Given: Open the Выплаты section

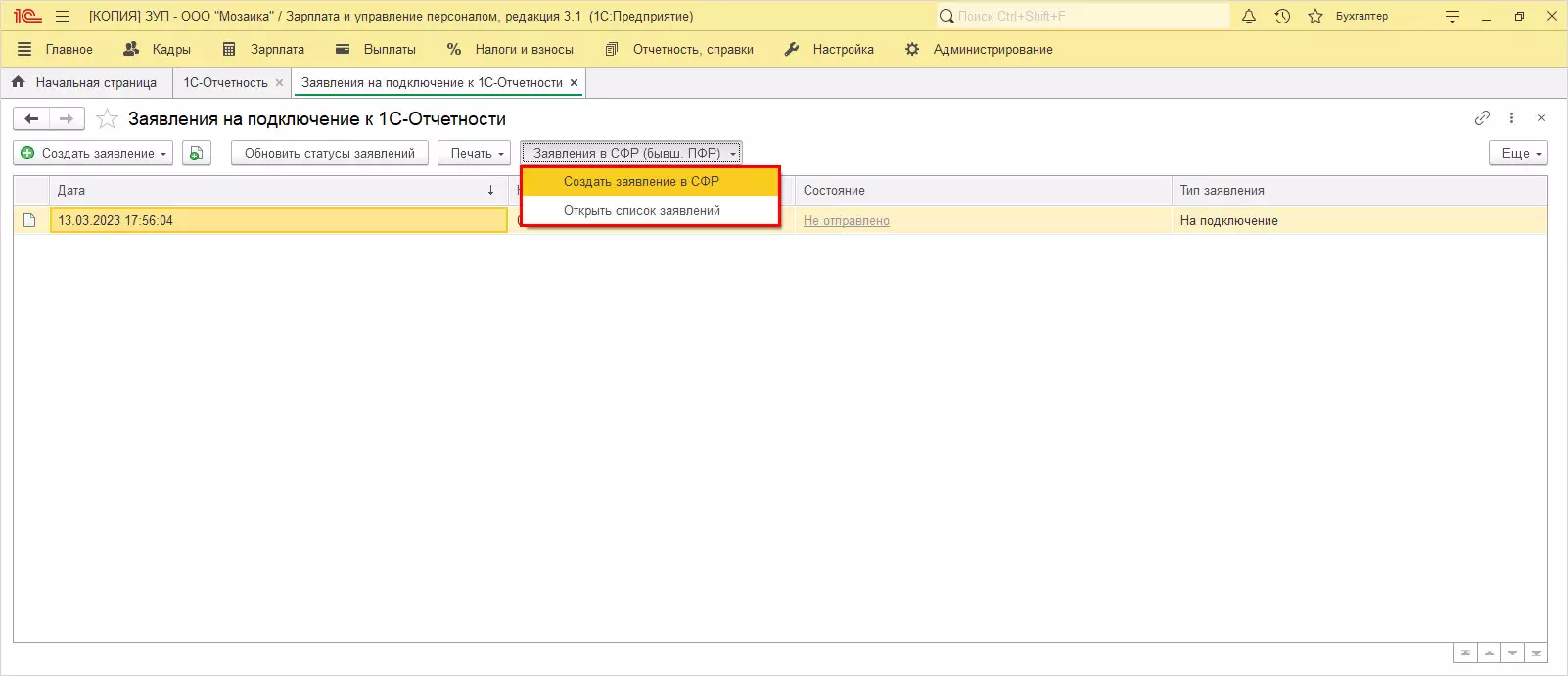Looking at the screenshot, I should [x=376, y=49].
